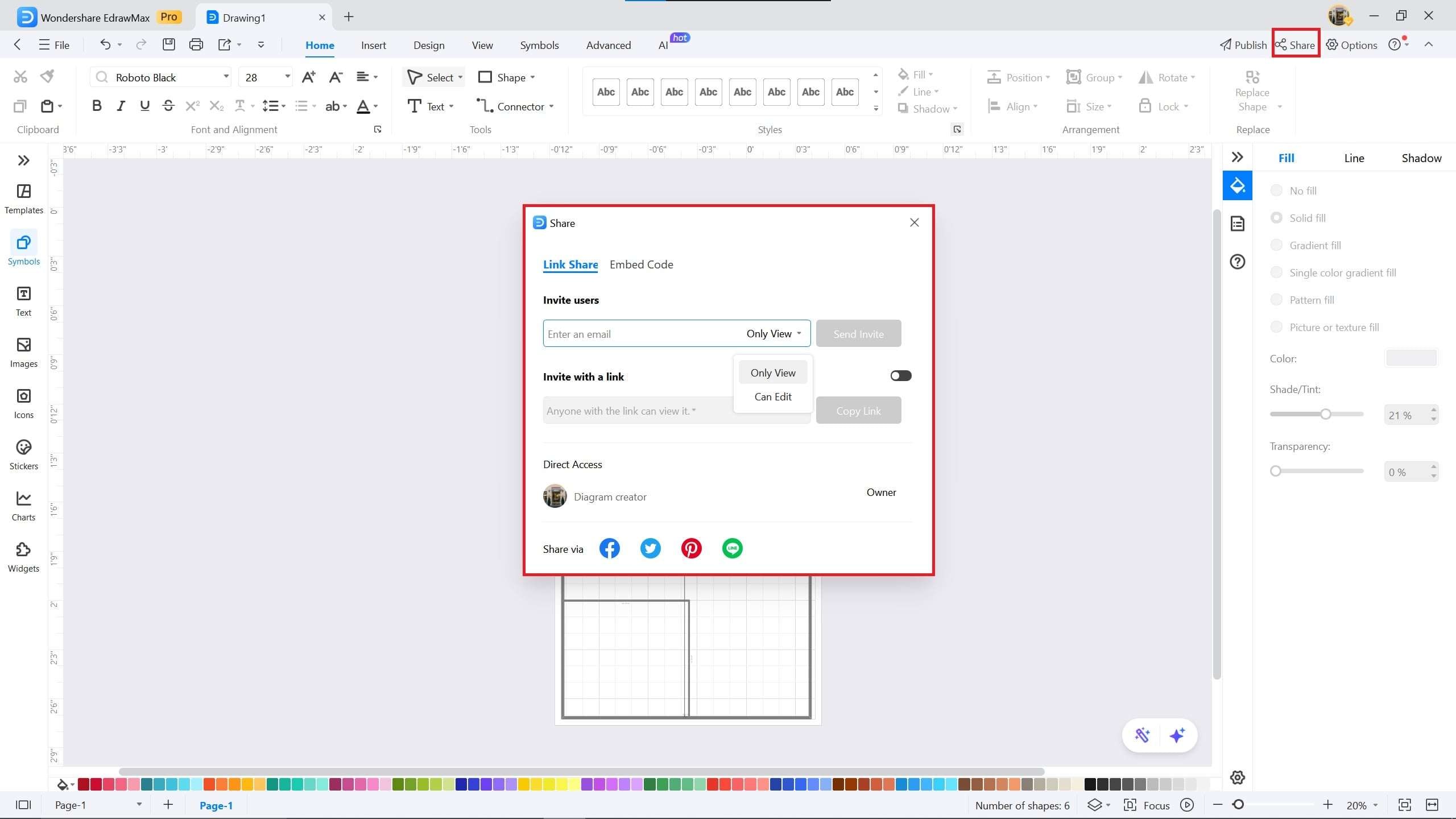Share via the Twitter icon
This screenshot has width=1456, height=819.
pos(650,548)
